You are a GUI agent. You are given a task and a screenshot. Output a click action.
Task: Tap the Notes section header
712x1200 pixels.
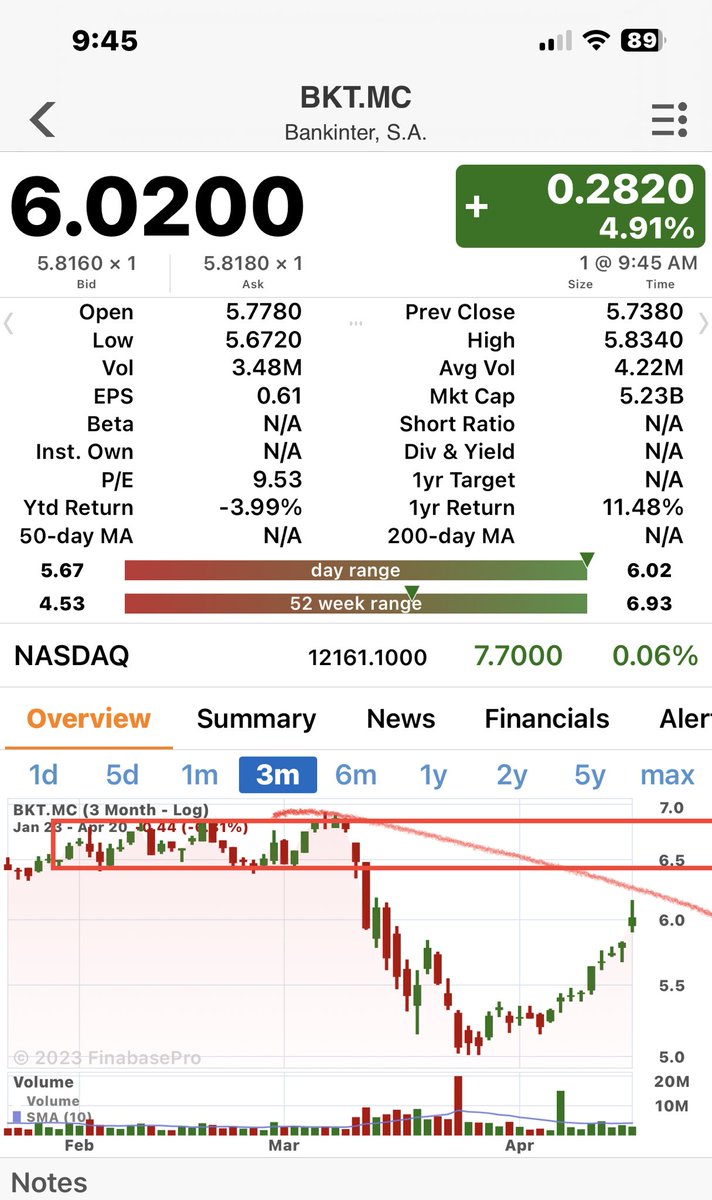[49, 1182]
